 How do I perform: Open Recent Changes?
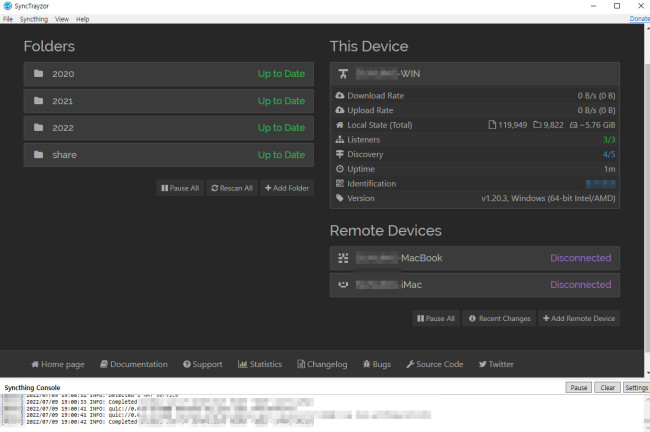tap(500, 318)
